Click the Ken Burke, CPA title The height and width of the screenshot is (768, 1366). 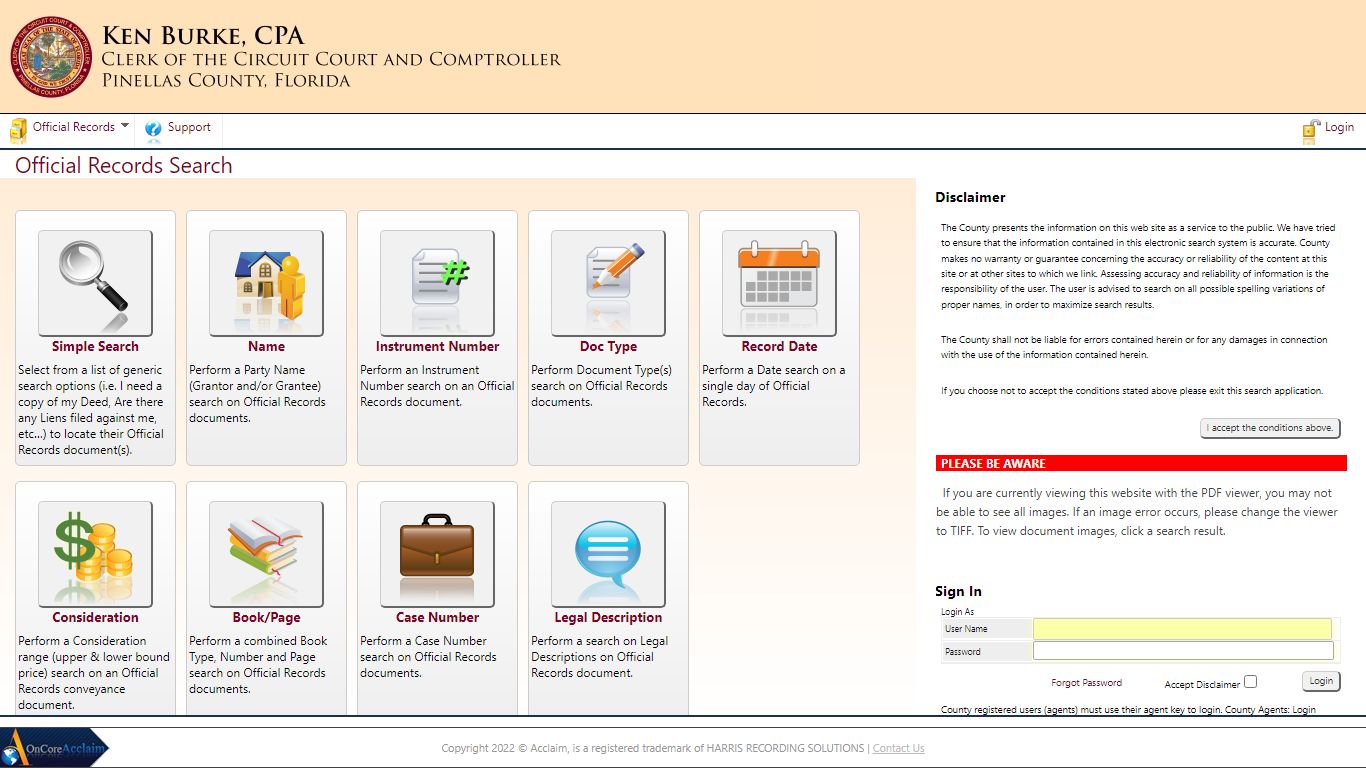click(203, 37)
